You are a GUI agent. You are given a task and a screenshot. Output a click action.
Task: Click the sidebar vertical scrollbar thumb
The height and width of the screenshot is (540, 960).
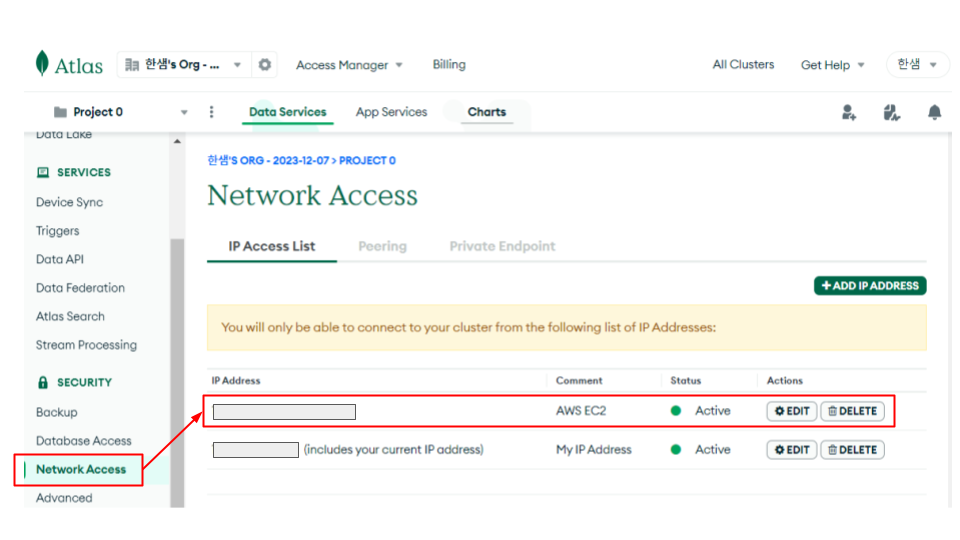click(178, 373)
